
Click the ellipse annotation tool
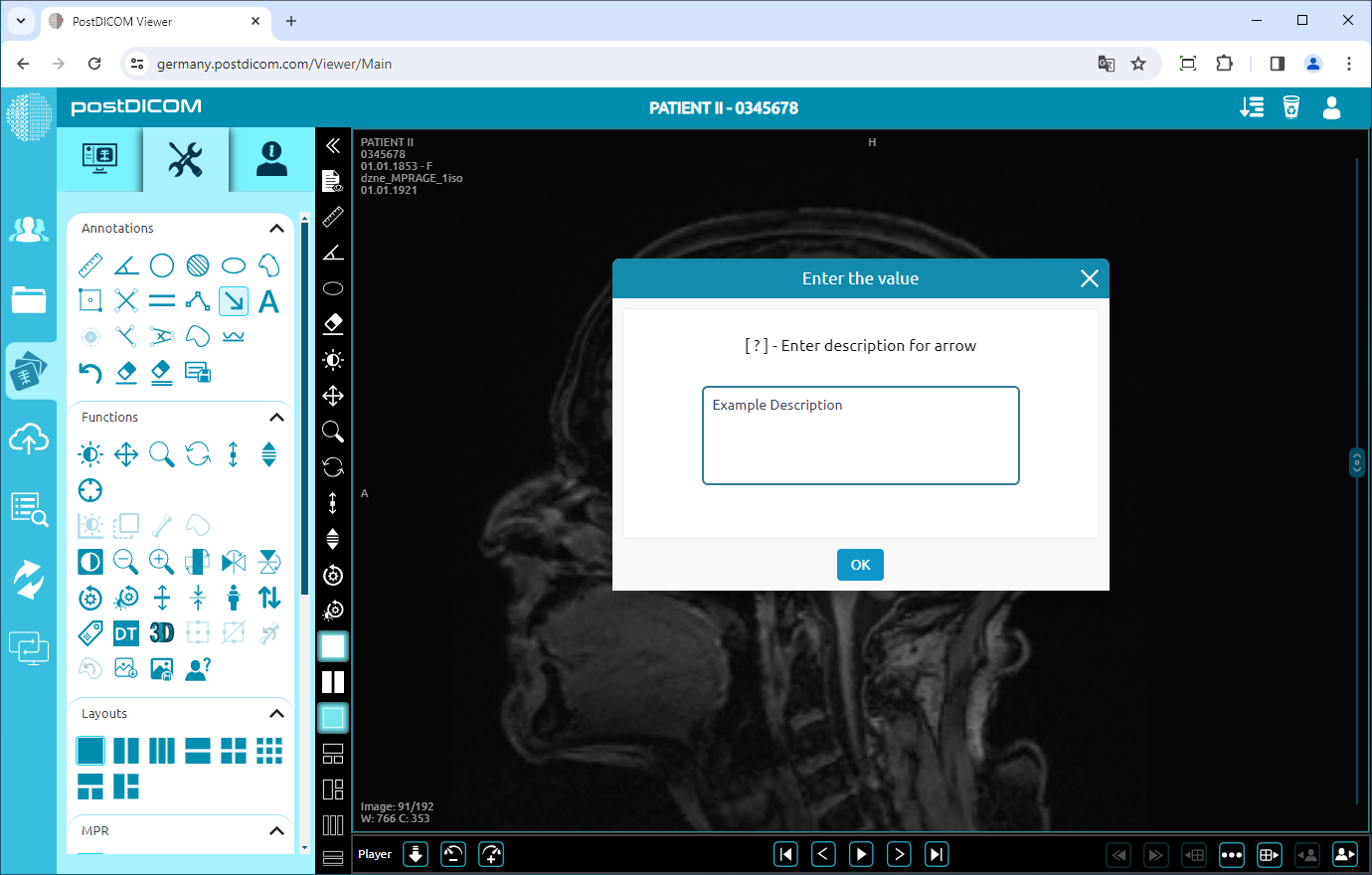pos(234,265)
